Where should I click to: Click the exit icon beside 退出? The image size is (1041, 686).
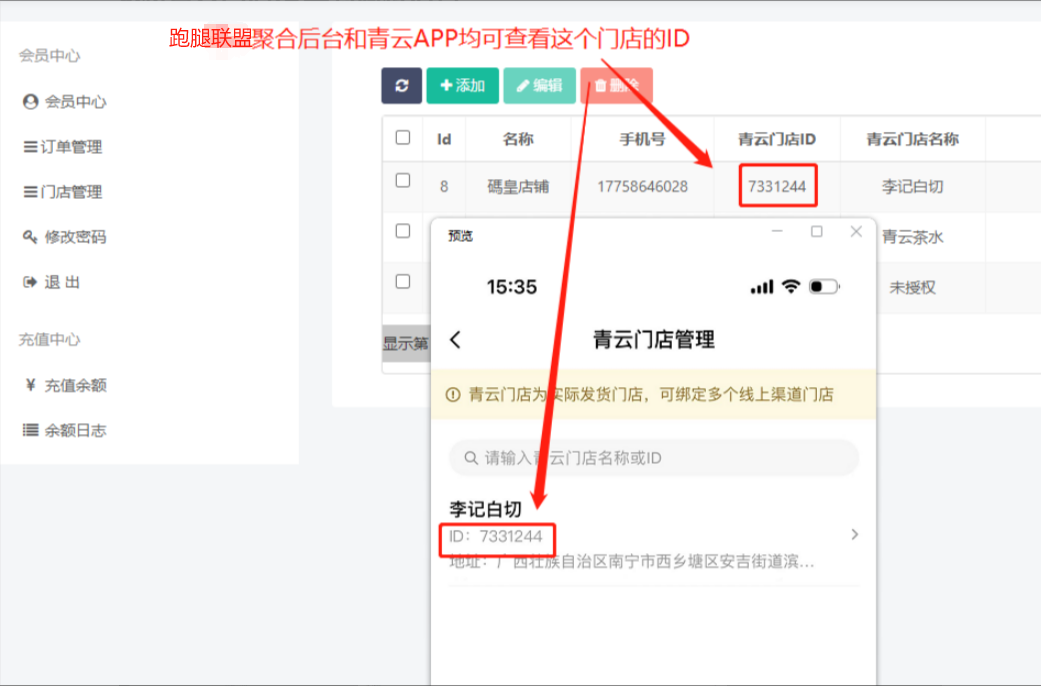click(30, 282)
